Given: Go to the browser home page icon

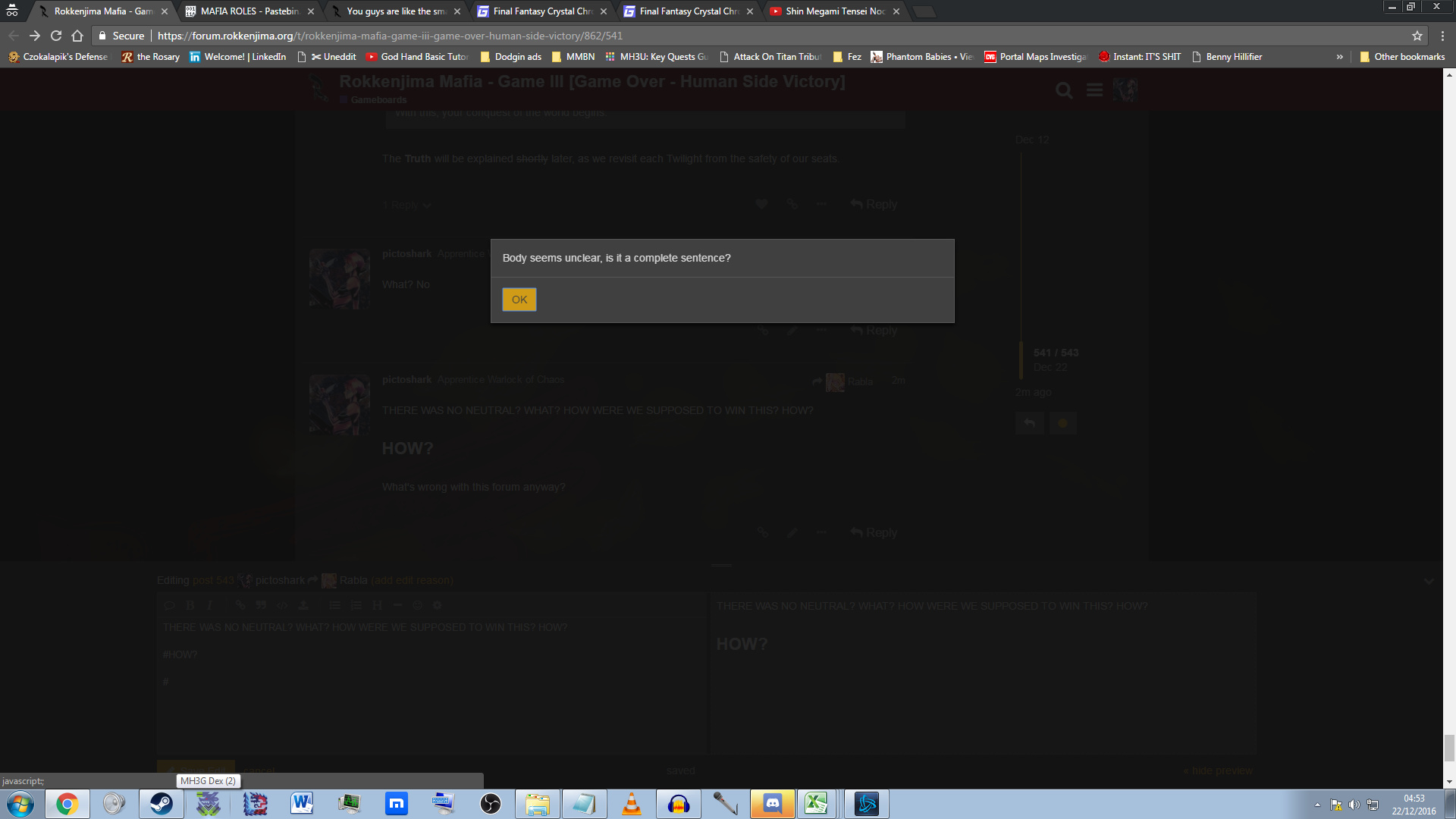Looking at the screenshot, I should (x=77, y=36).
